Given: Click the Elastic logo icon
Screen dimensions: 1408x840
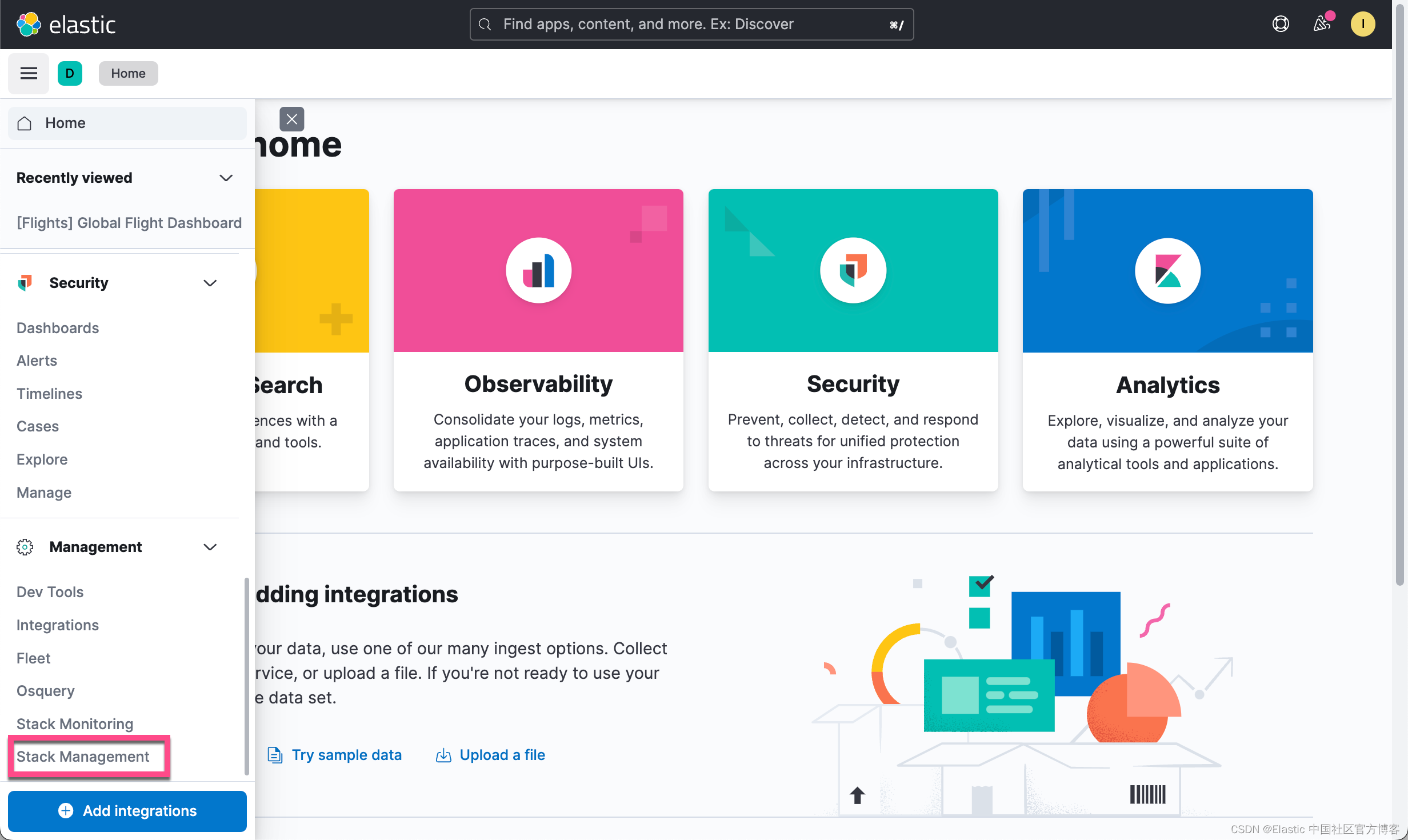Looking at the screenshot, I should 29,25.
